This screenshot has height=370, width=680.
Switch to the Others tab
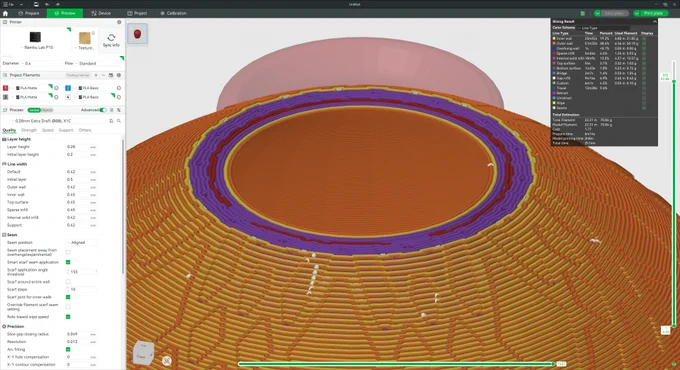tap(85, 130)
